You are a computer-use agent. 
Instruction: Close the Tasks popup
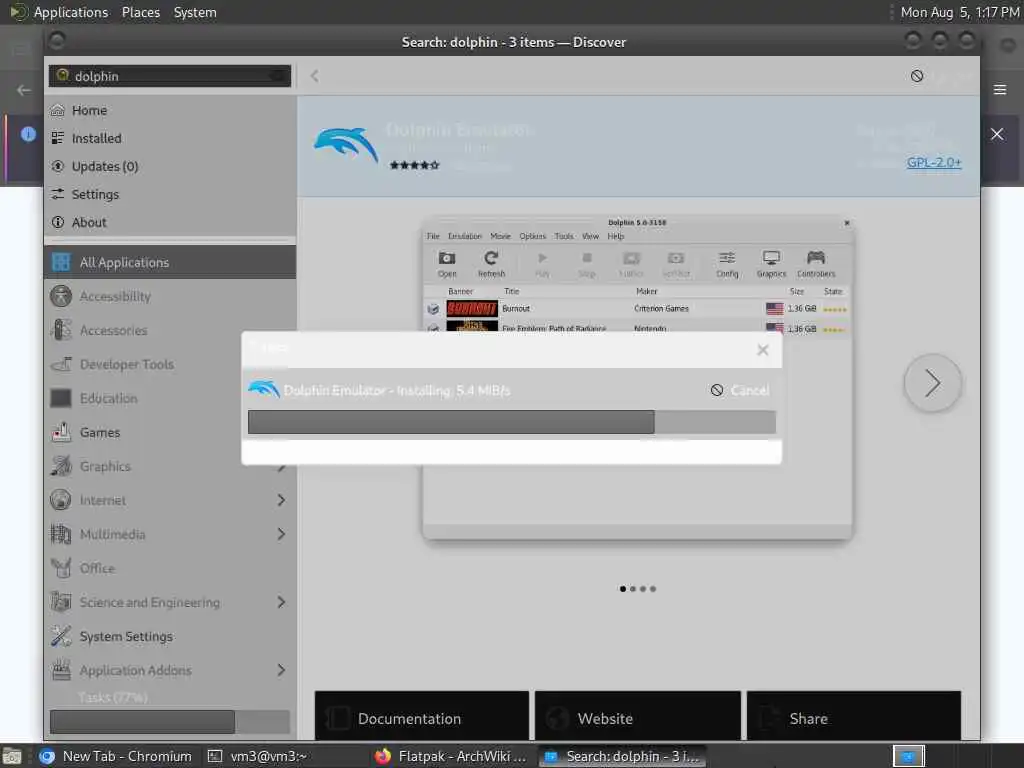pos(763,350)
